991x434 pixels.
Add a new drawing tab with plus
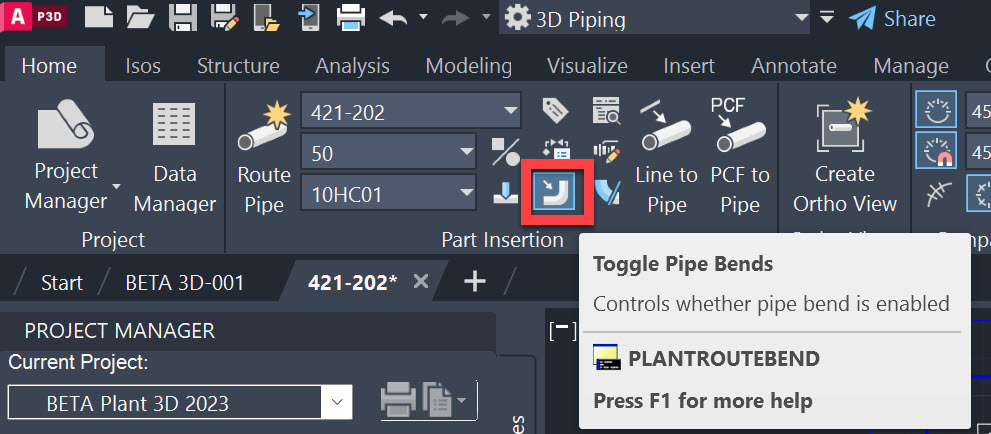(475, 282)
